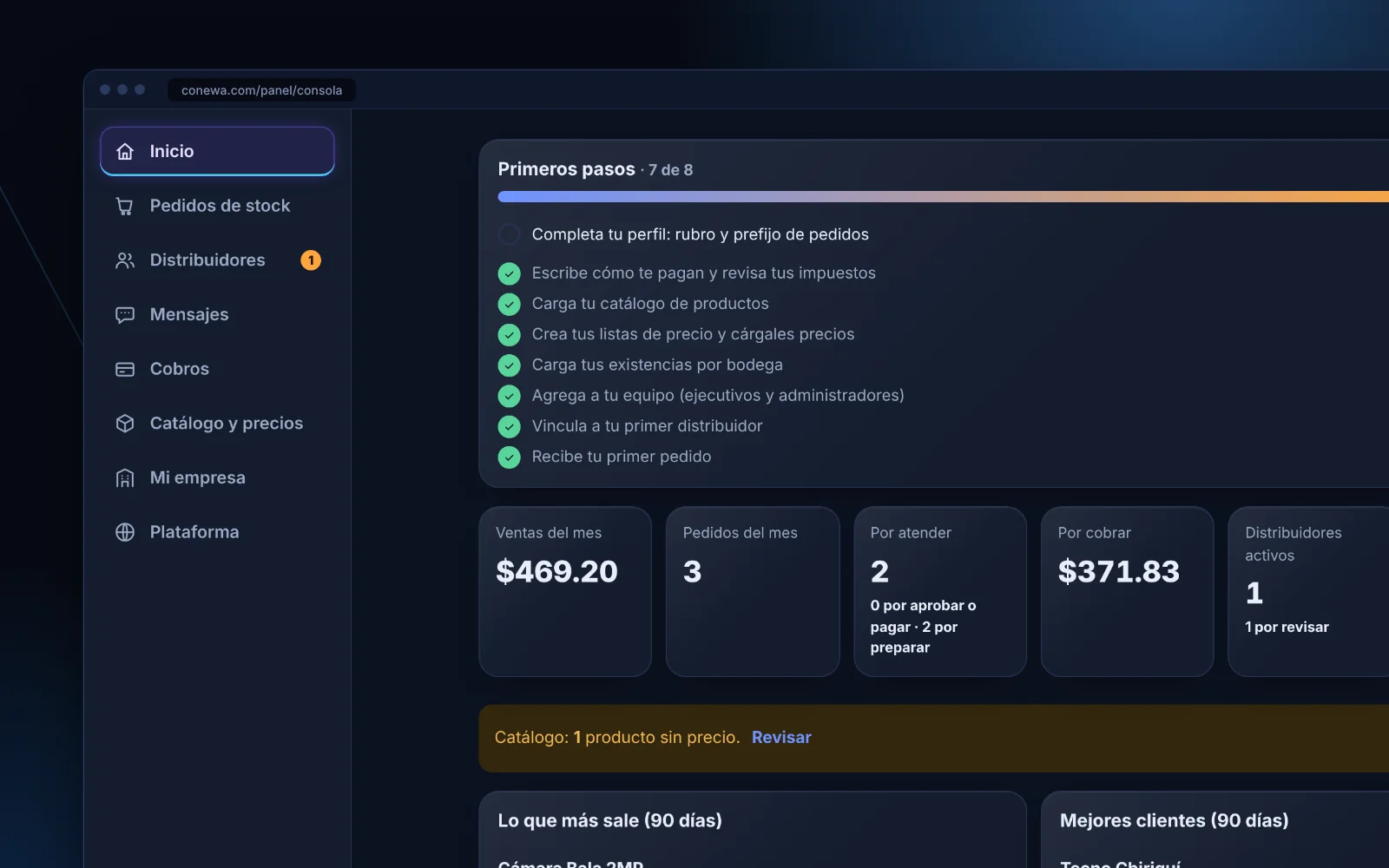Image resolution: width=1389 pixels, height=868 pixels.
Task: Click the 'Mejores clientes (90 días)' heading
Action: (x=1174, y=820)
